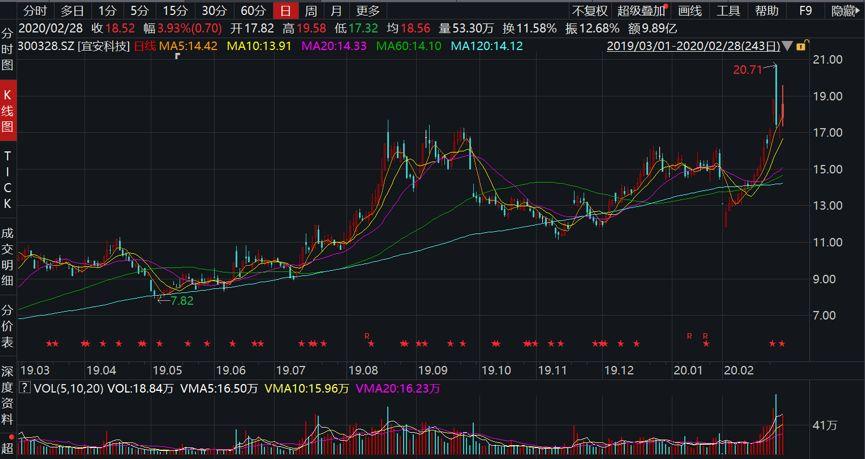This screenshot has height=459, width=865.
Task: Open the 不复权 adjustment dropdown
Action: click(x=589, y=10)
